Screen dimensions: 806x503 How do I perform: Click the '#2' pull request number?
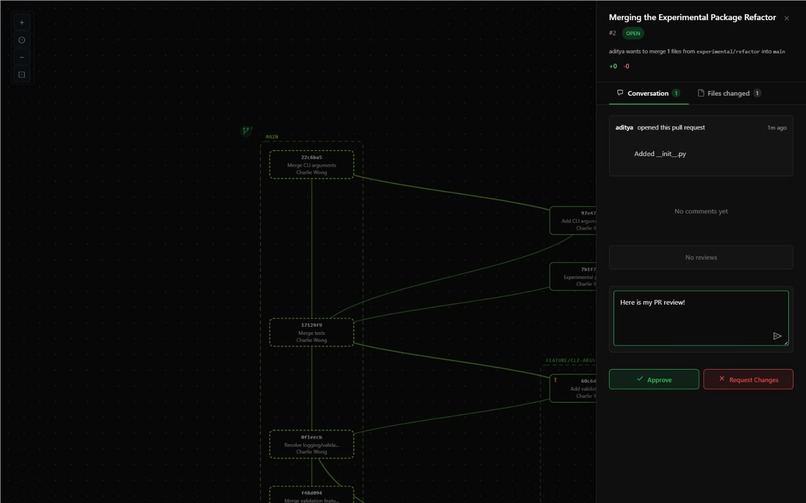tap(612, 33)
